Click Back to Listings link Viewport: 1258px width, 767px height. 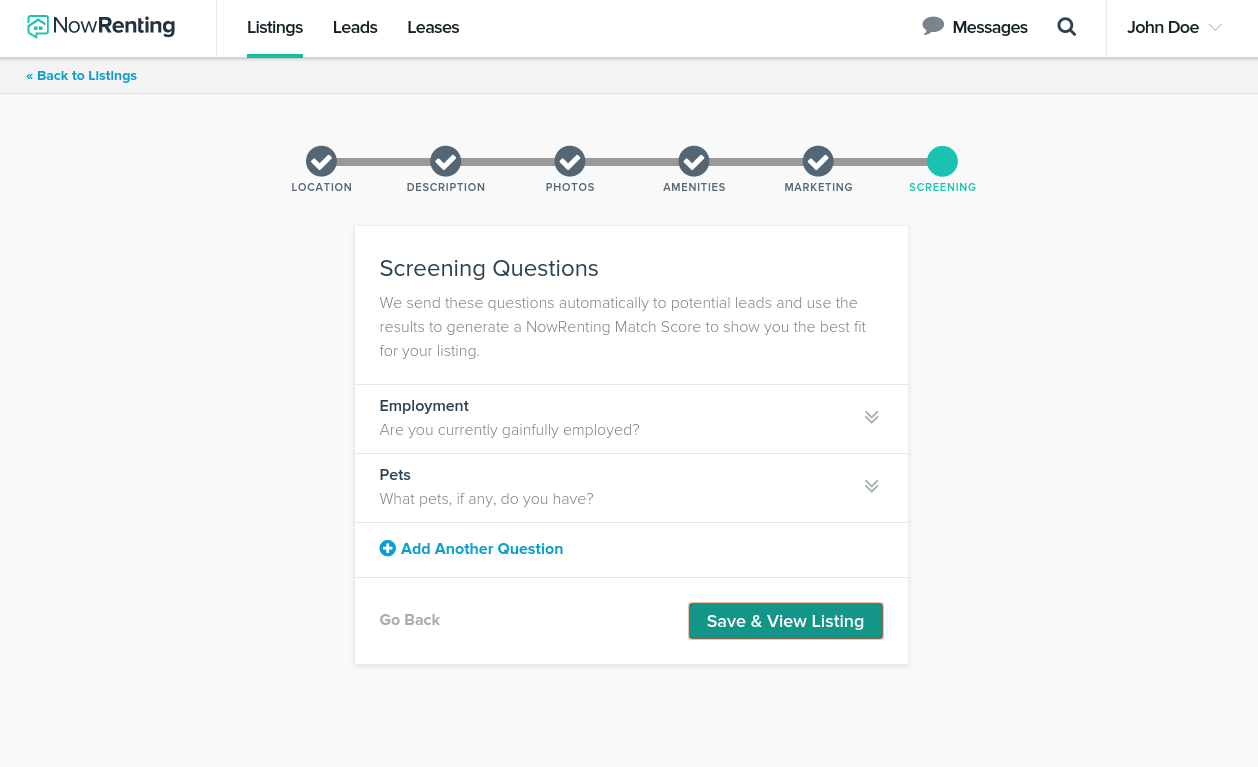[82, 76]
